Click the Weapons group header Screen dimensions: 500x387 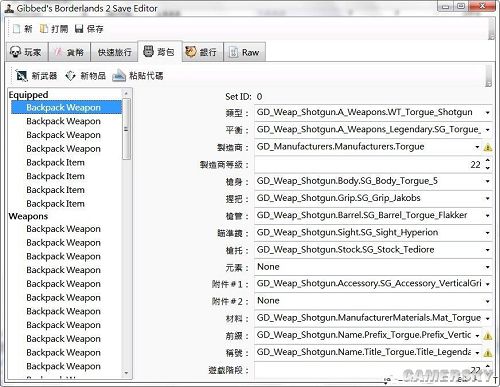28,216
